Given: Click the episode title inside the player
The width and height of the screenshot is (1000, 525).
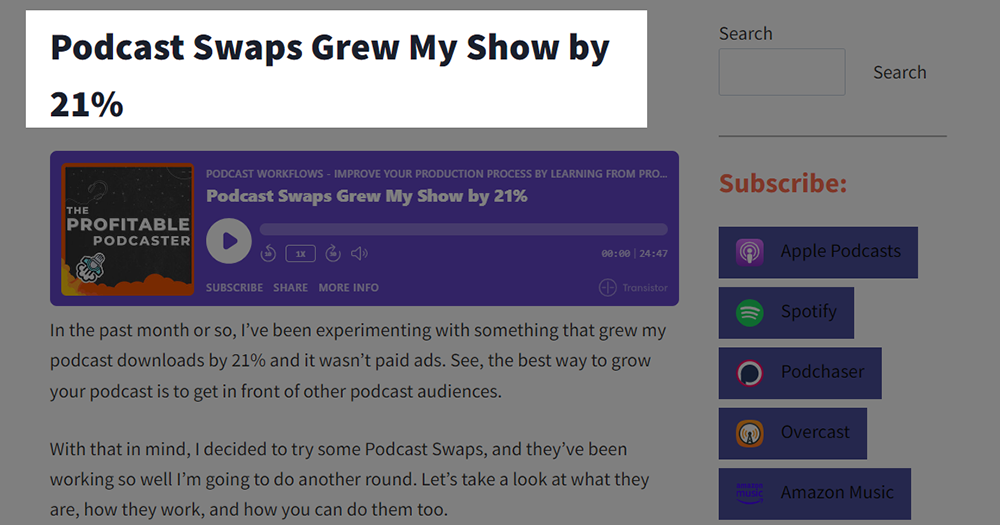Looking at the screenshot, I should pos(367,196).
